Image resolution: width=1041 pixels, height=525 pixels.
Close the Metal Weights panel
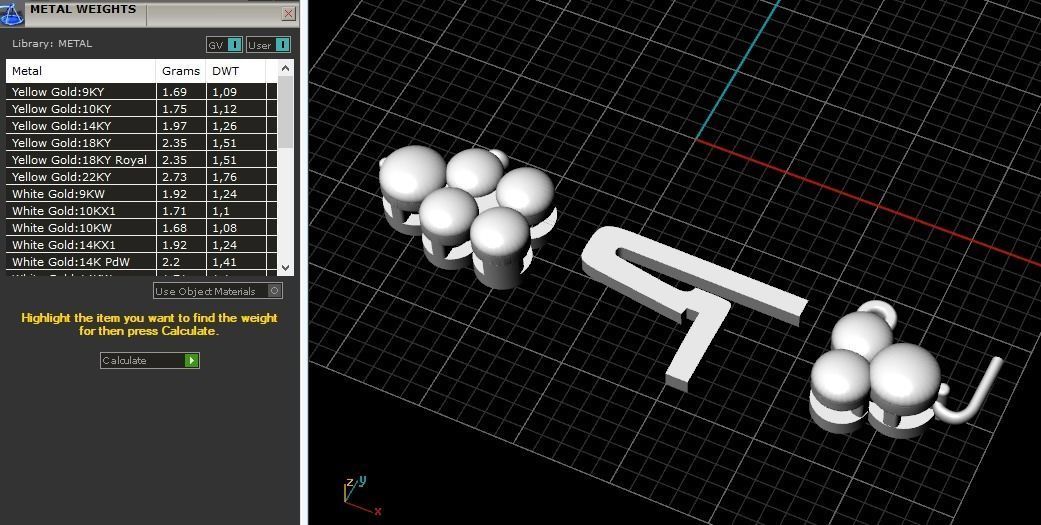(288, 13)
